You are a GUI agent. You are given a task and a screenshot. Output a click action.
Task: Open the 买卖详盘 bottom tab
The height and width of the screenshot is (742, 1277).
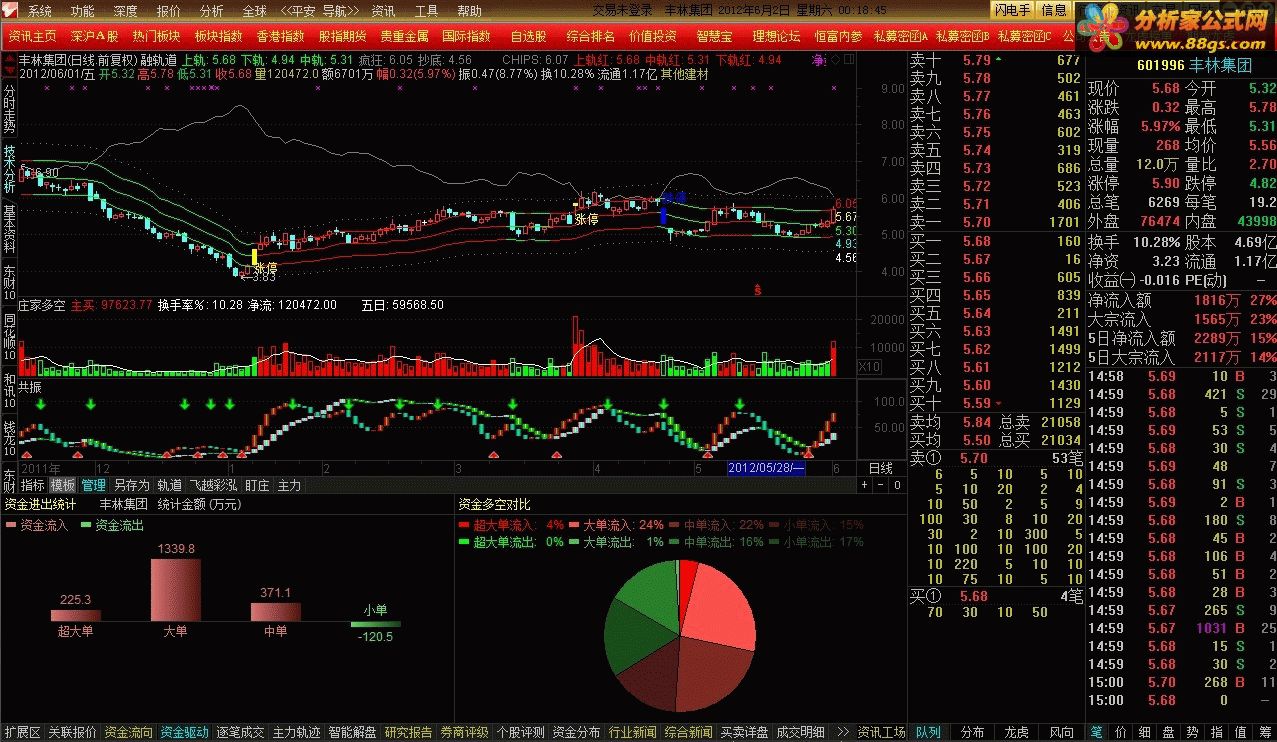tap(744, 732)
